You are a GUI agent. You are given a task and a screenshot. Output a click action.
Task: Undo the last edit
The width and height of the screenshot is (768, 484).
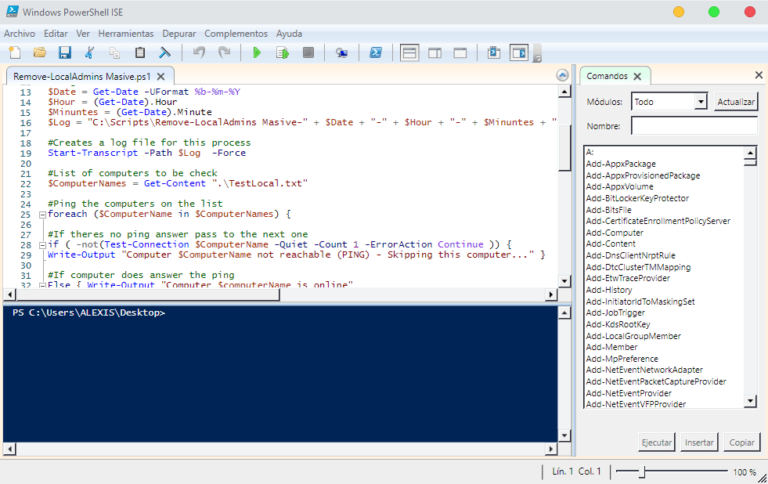[x=199, y=52]
